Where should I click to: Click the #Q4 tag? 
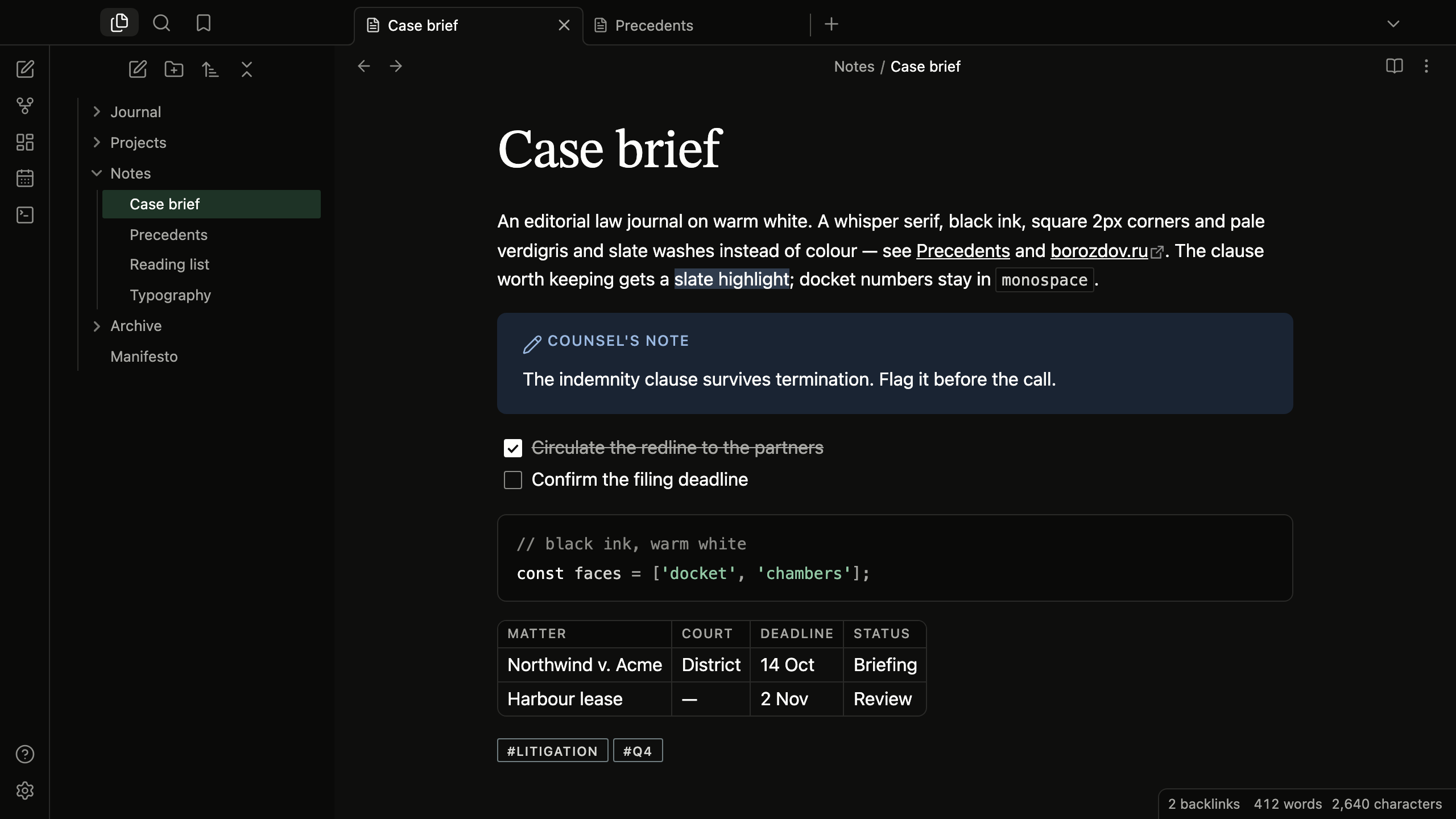pos(638,751)
